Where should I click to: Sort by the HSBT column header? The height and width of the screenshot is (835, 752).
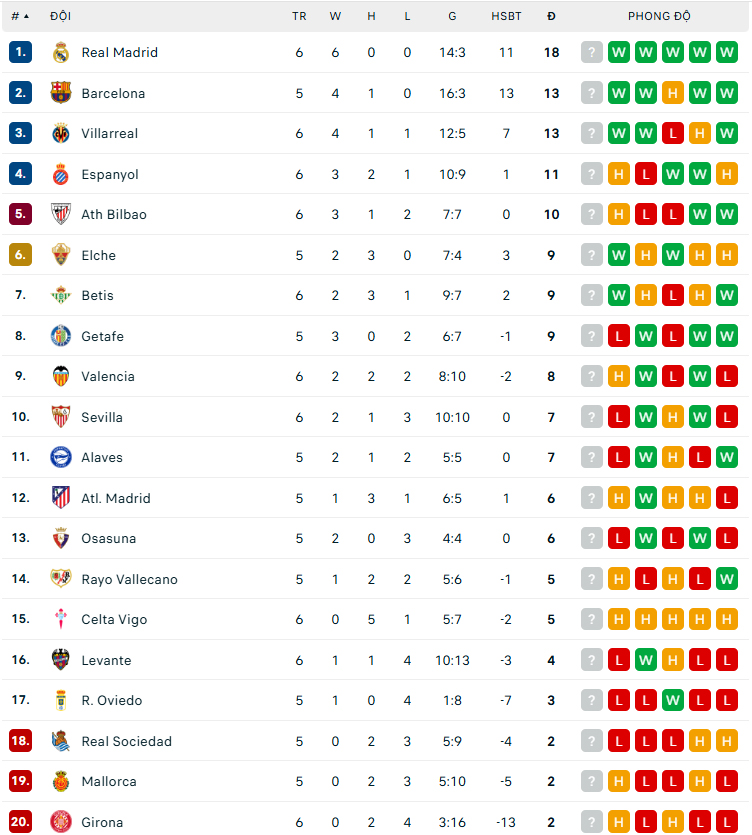point(506,17)
